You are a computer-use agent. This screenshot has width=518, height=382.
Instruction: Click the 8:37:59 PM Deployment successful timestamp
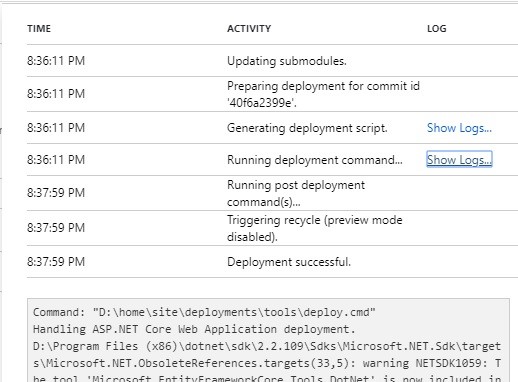pos(56,262)
